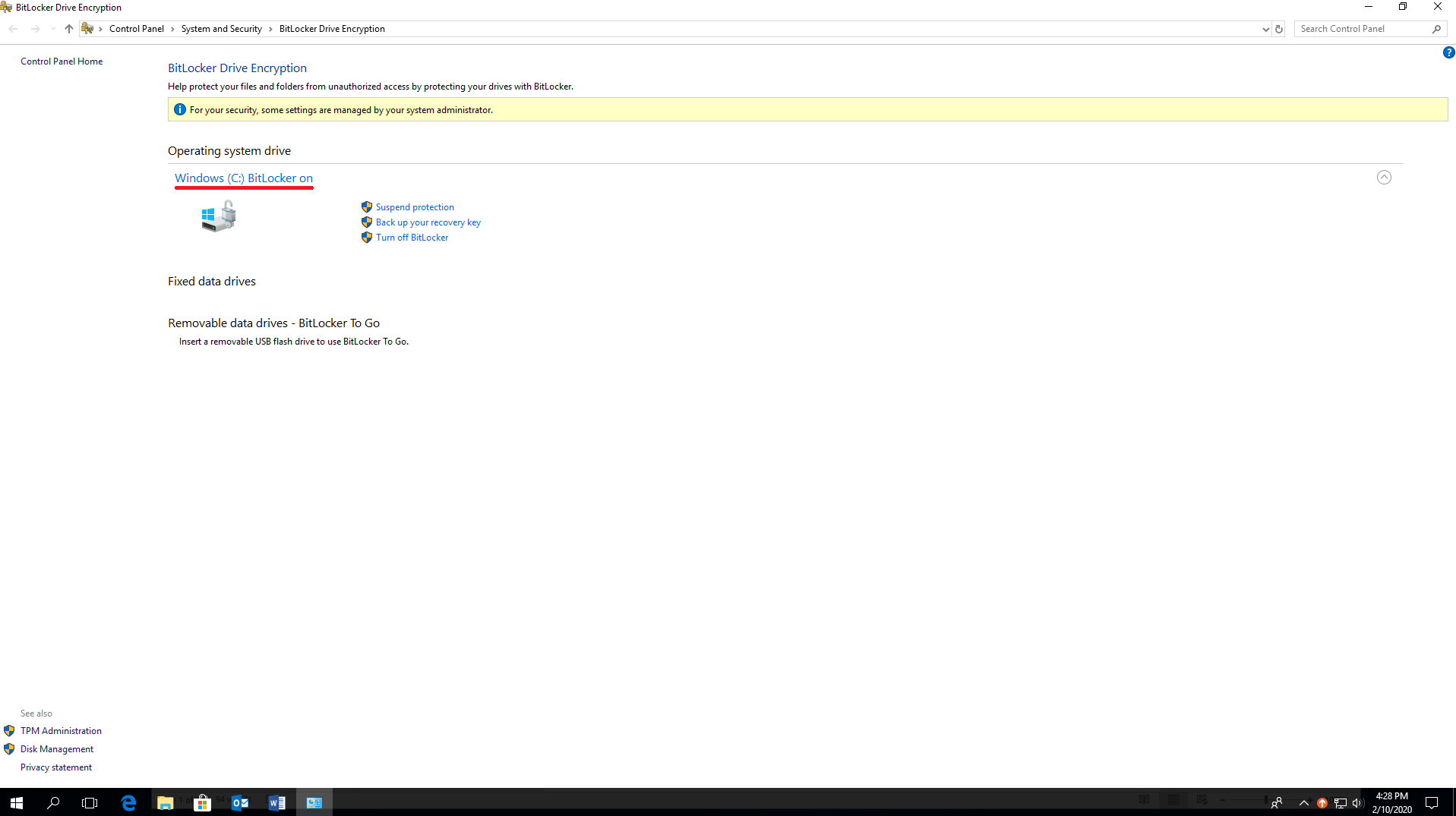Show hidden tray icons chevron

tap(1304, 803)
